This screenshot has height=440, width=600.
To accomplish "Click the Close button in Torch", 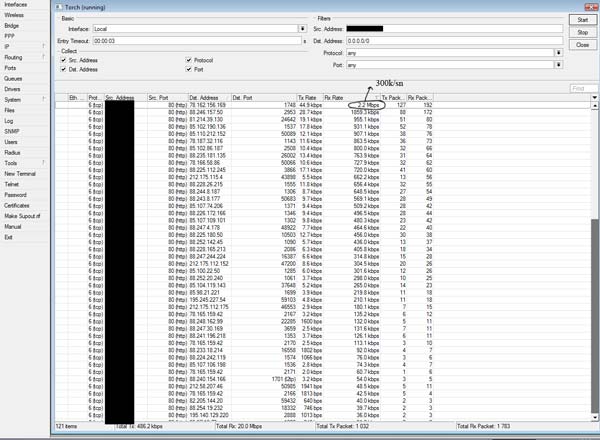I will [x=582, y=45].
